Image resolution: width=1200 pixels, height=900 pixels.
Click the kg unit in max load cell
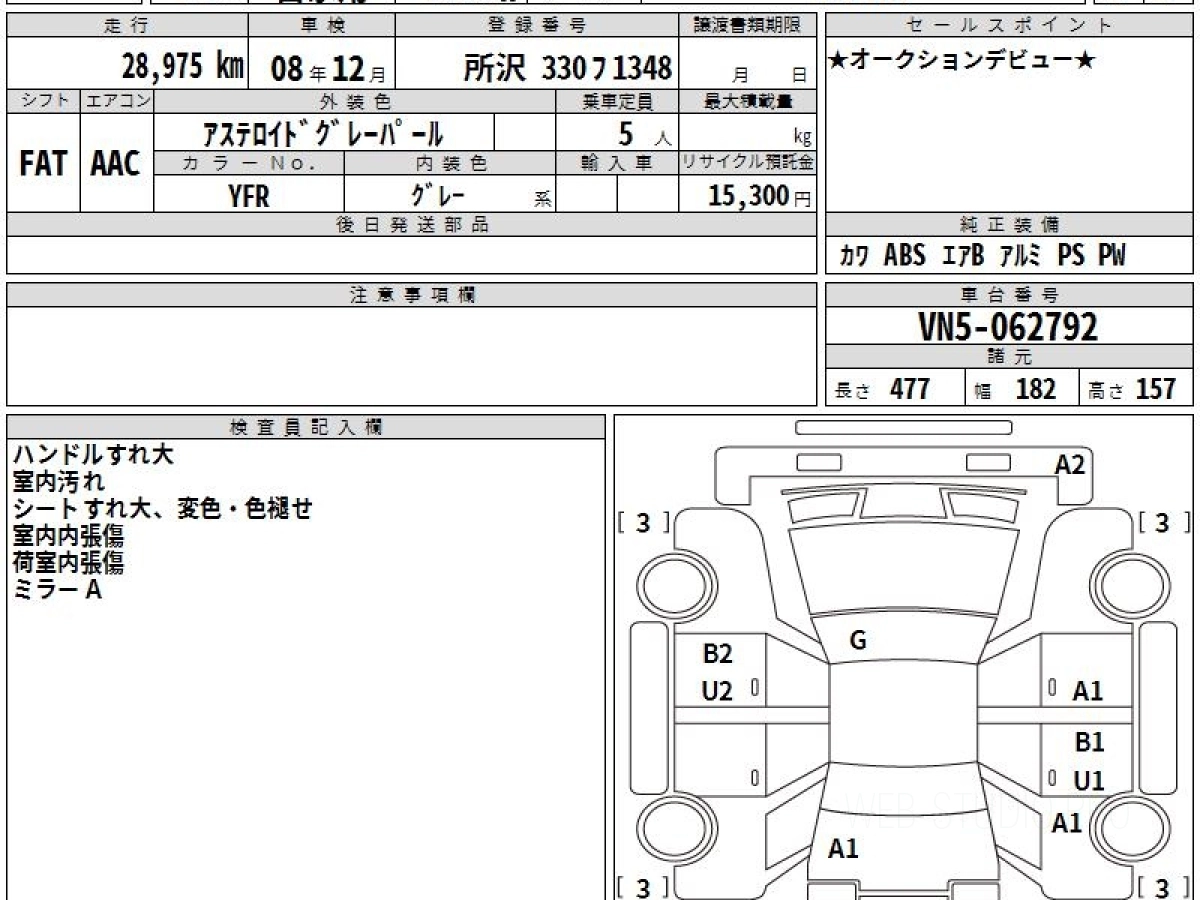(802, 139)
